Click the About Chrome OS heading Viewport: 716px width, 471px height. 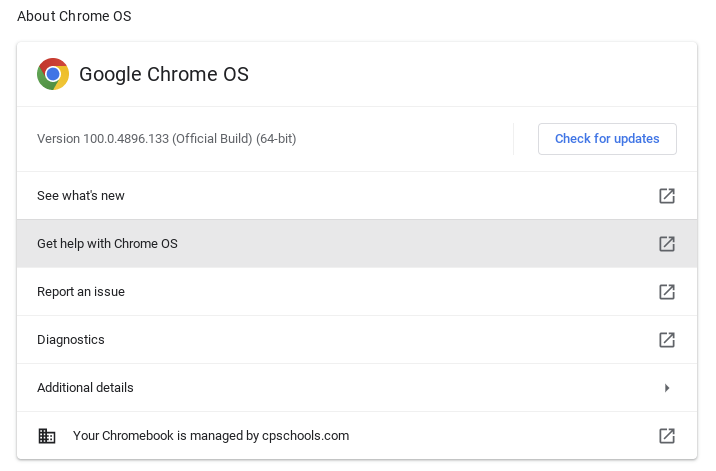74,16
